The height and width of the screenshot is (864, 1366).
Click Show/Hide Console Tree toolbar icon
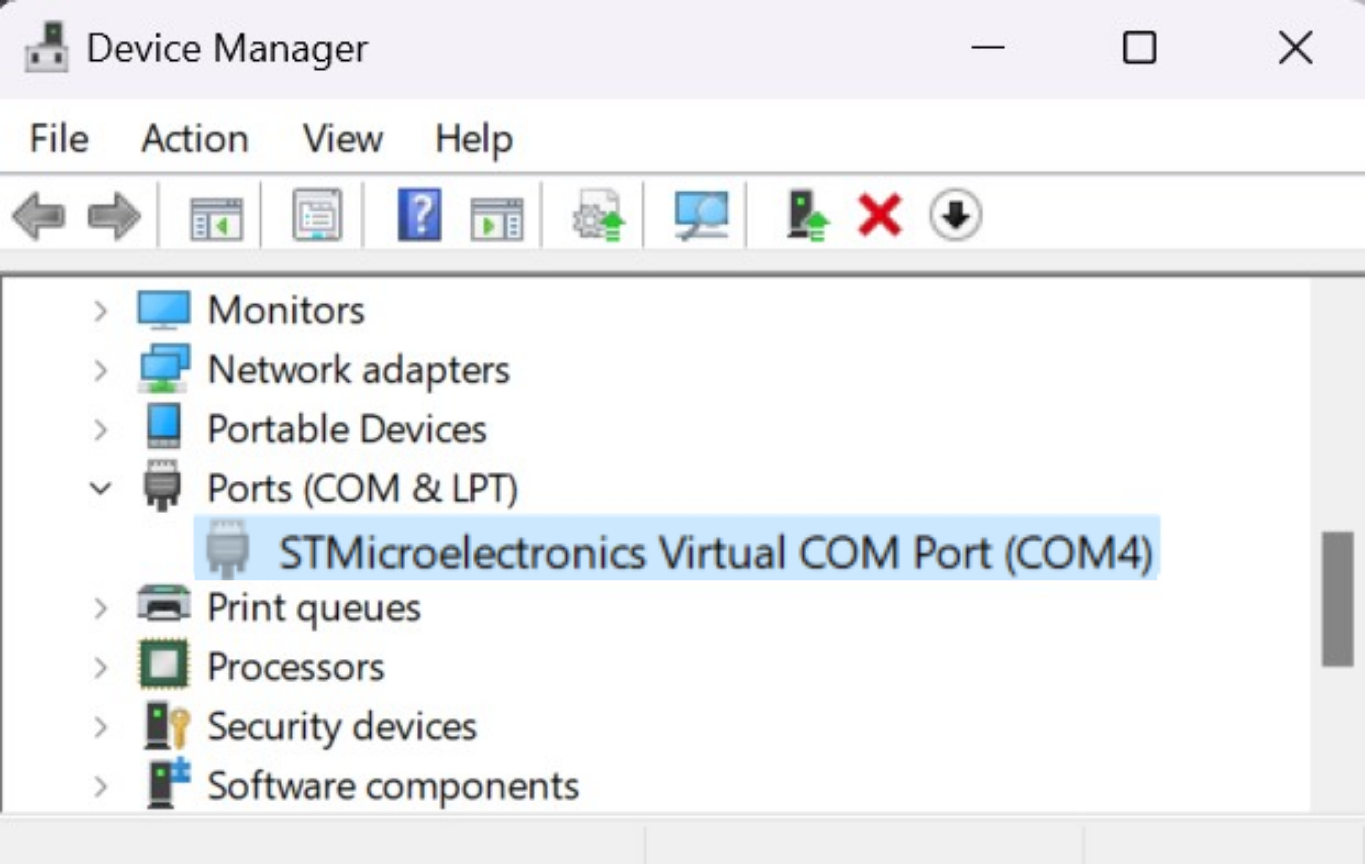pos(216,216)
